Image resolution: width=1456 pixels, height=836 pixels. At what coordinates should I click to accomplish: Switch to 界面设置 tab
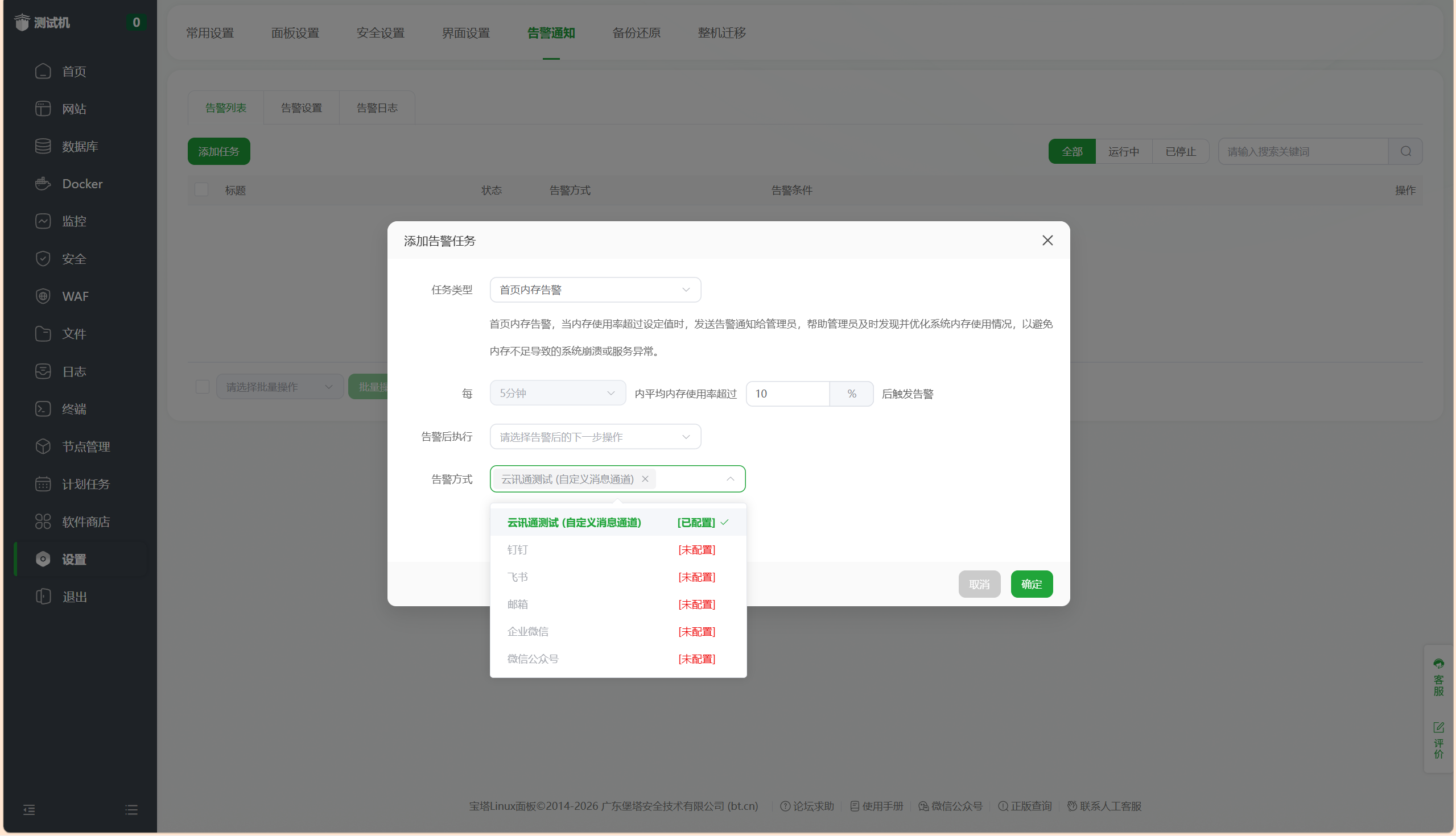coord(466,33)
